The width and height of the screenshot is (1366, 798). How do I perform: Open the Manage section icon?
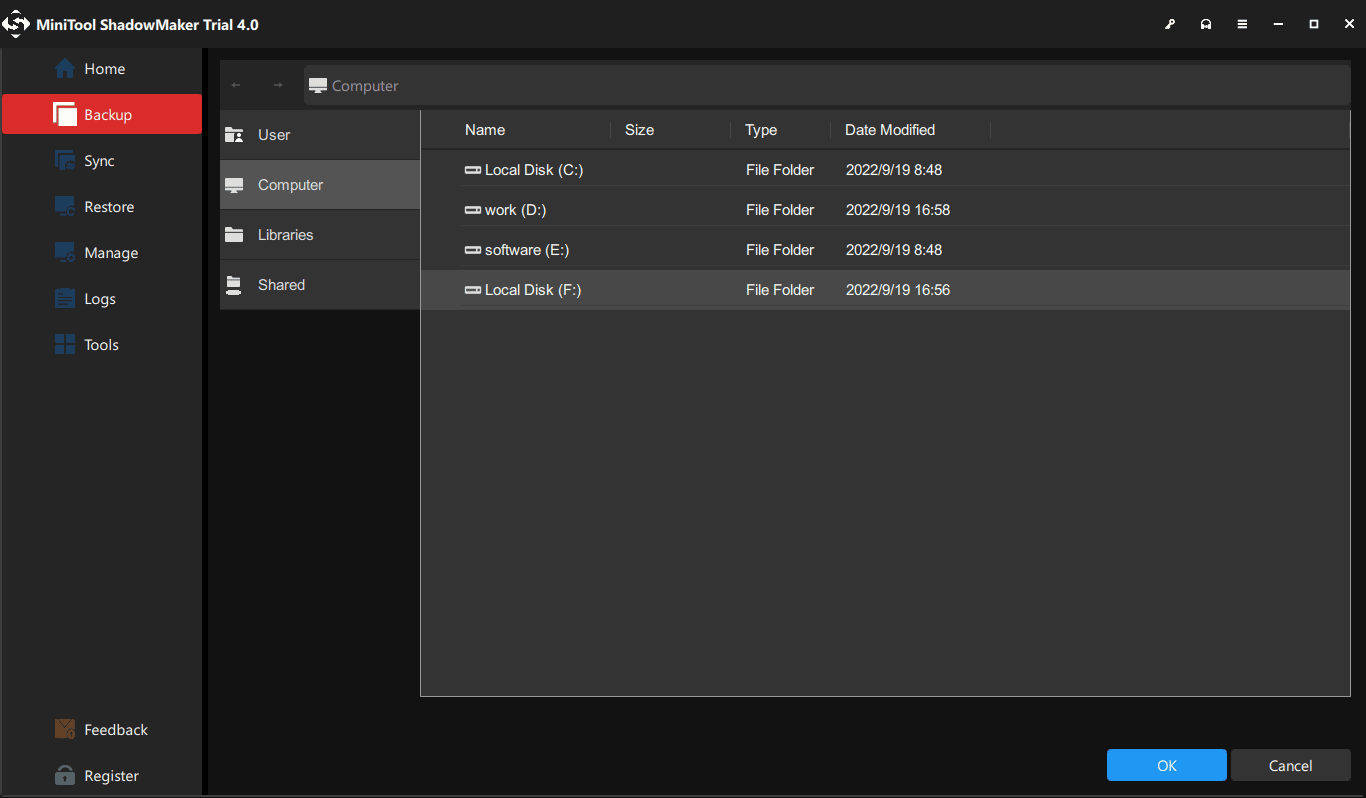tap(65, 252)
